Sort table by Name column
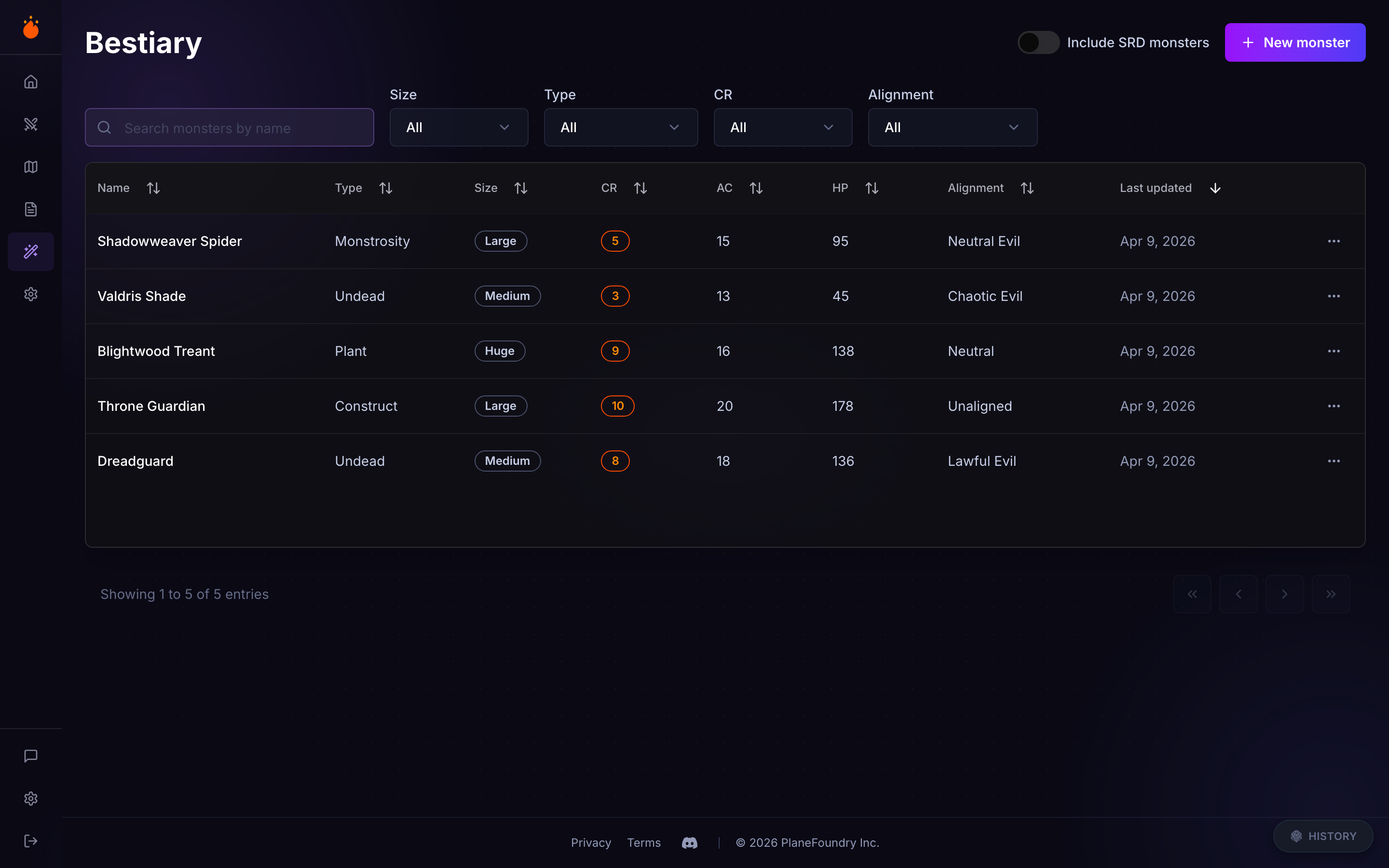This screenshot has height=868, width=1389. (153, 188)
